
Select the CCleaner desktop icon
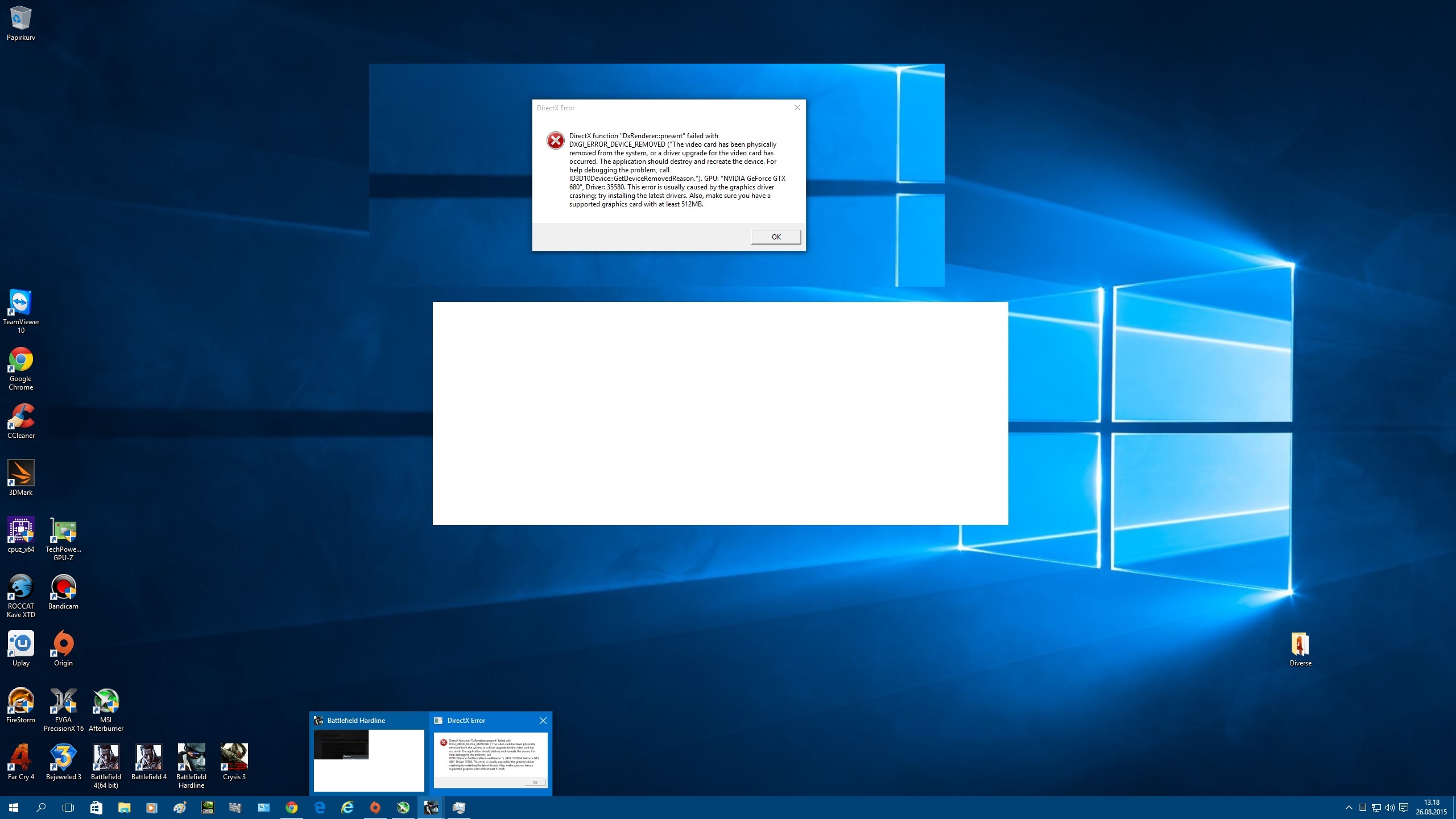pyautogui.click(x=21, y=421)
